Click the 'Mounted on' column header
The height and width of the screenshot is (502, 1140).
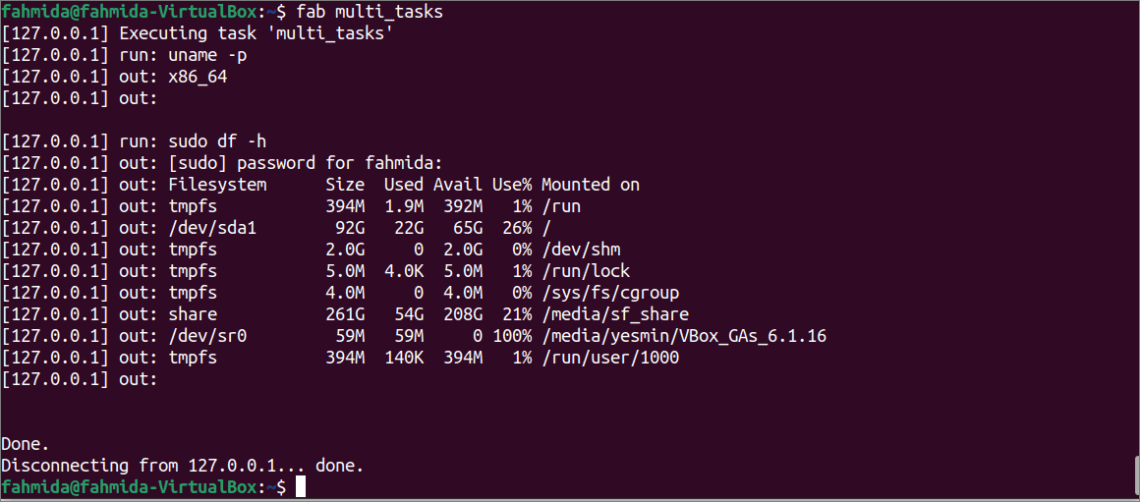[590, 185]
